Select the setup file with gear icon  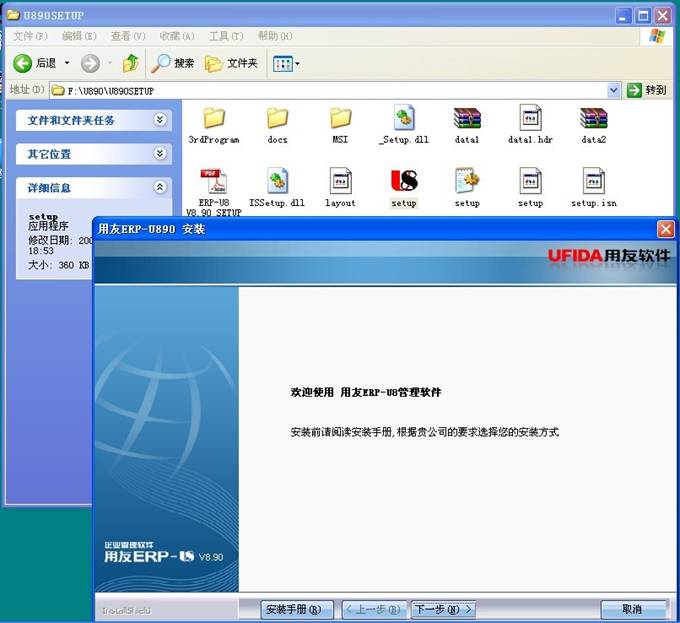(x=467, y=188)
